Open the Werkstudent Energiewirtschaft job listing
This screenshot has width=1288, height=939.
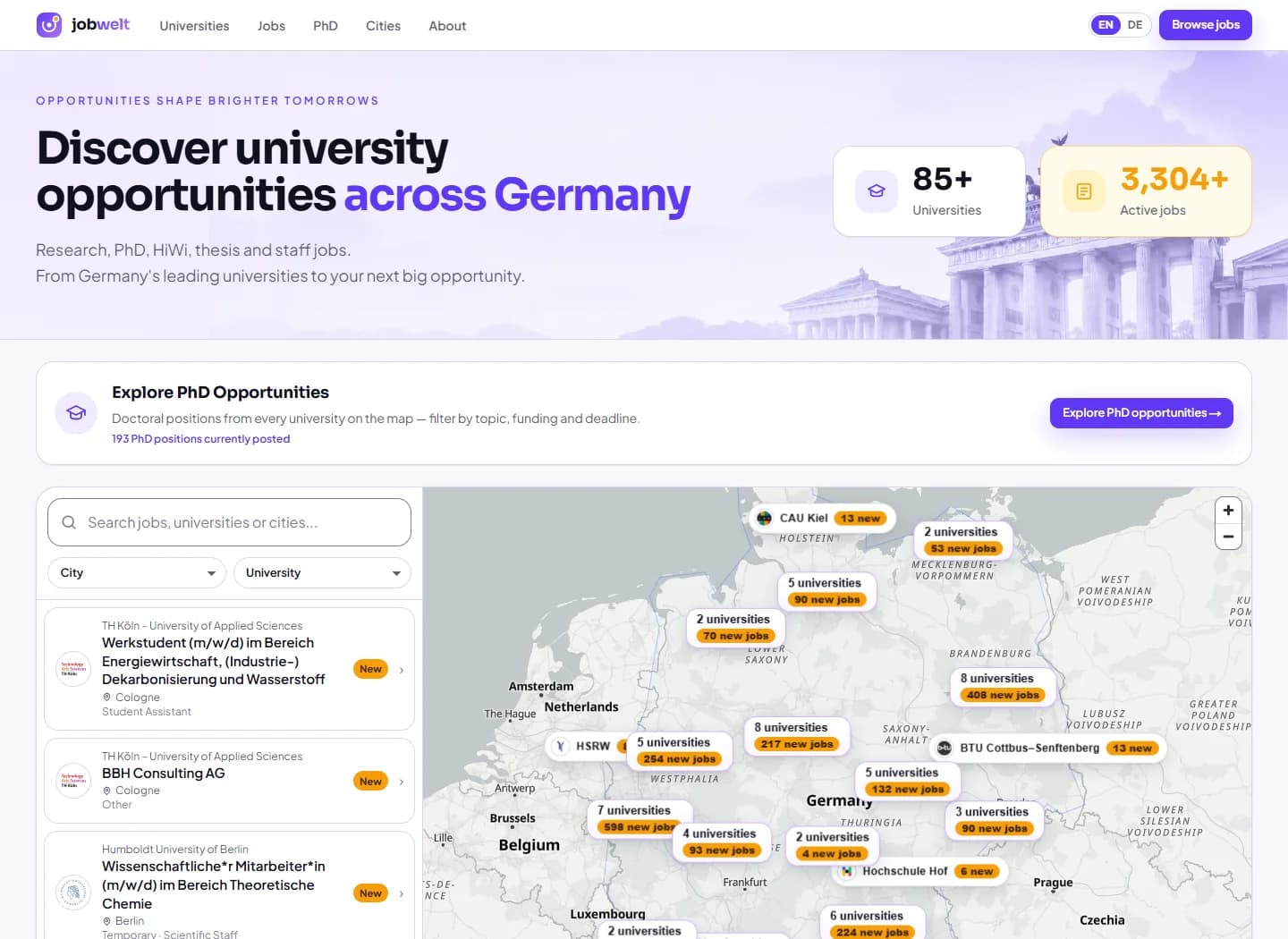pyautogui.click(x=229, y=669)
